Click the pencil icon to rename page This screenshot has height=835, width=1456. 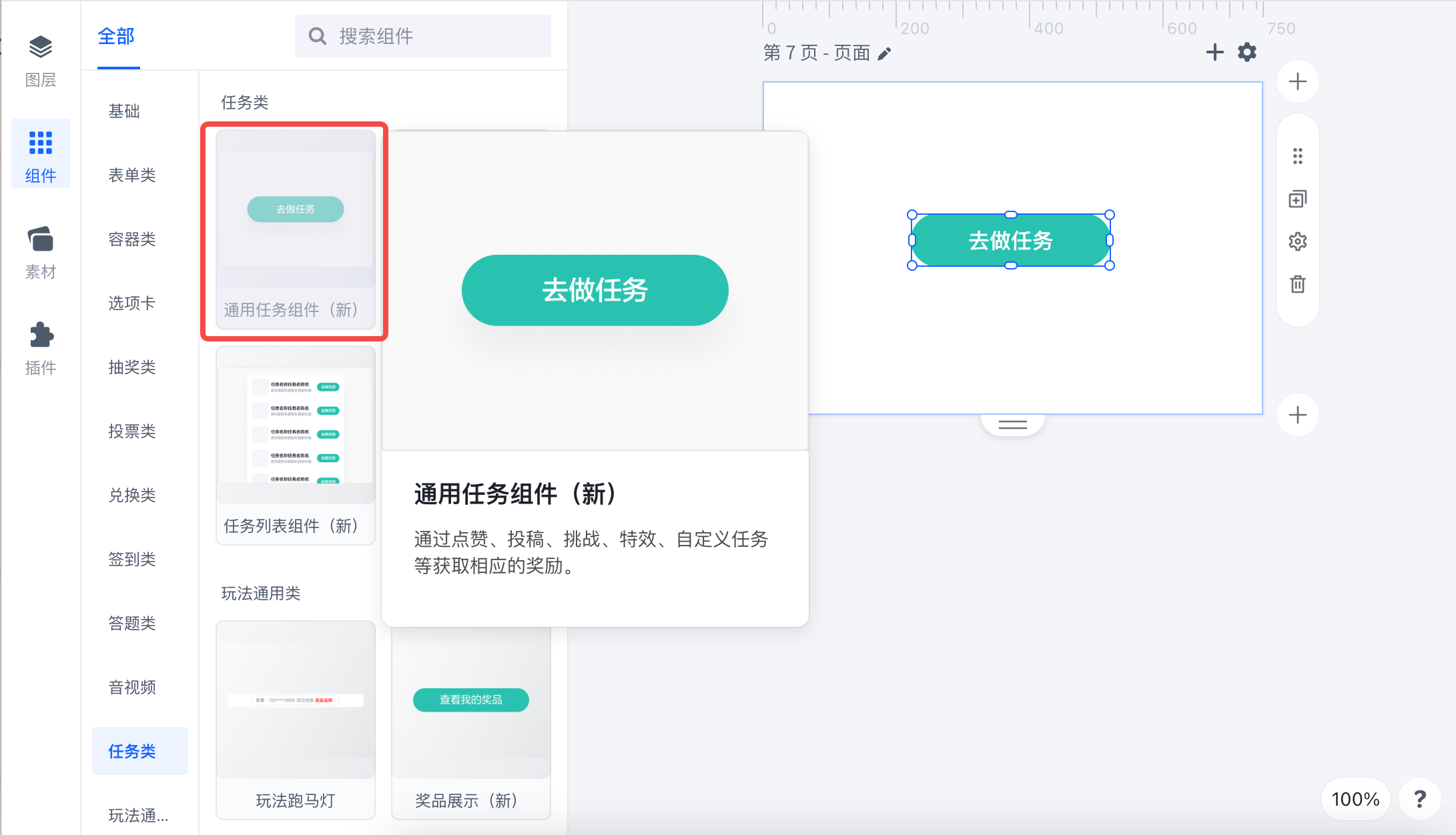(884, 53)
